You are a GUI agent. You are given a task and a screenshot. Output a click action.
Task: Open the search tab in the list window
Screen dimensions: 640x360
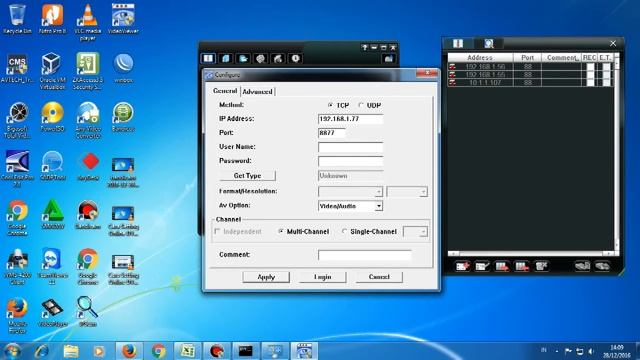coord(489,43)
